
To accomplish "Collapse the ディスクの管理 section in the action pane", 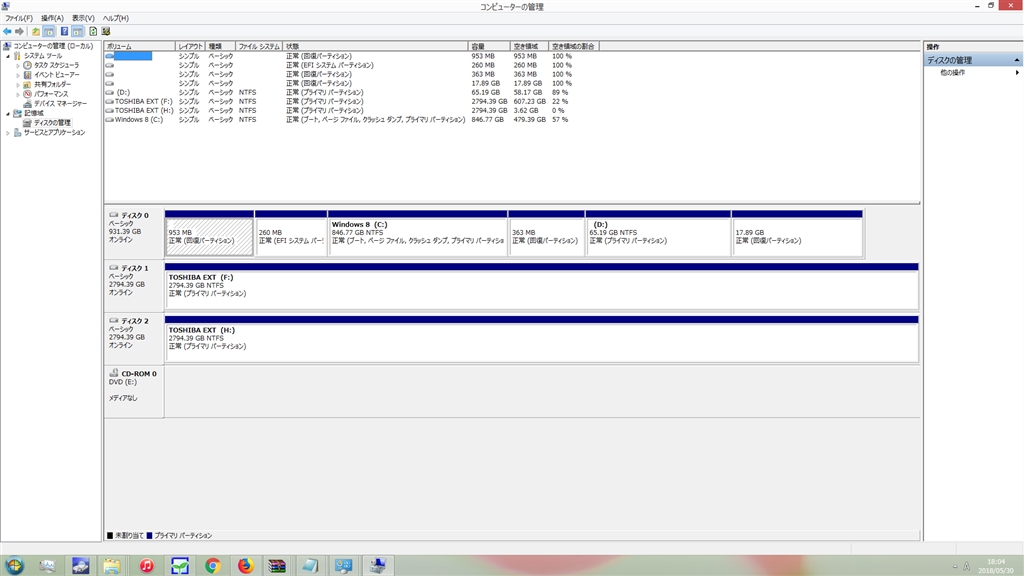I will pyautogui.click(x=1016, y=60).
